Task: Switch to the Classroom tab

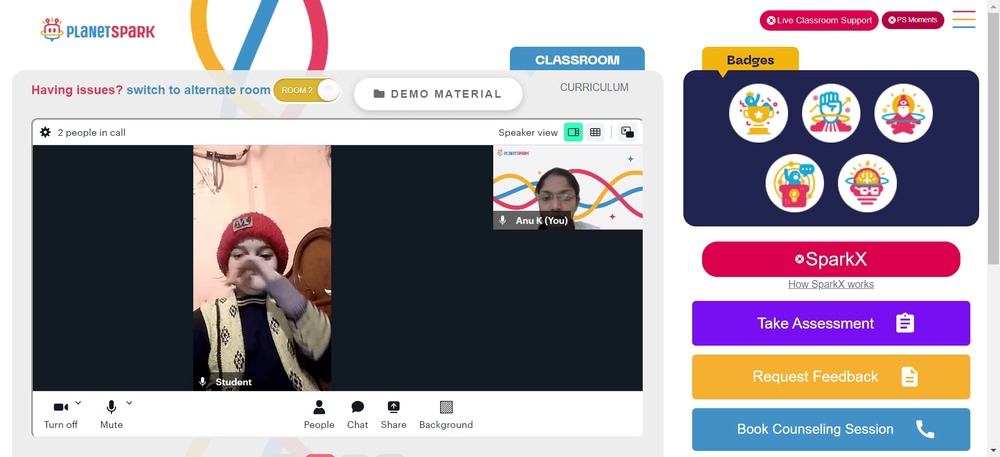Action: 577,60
